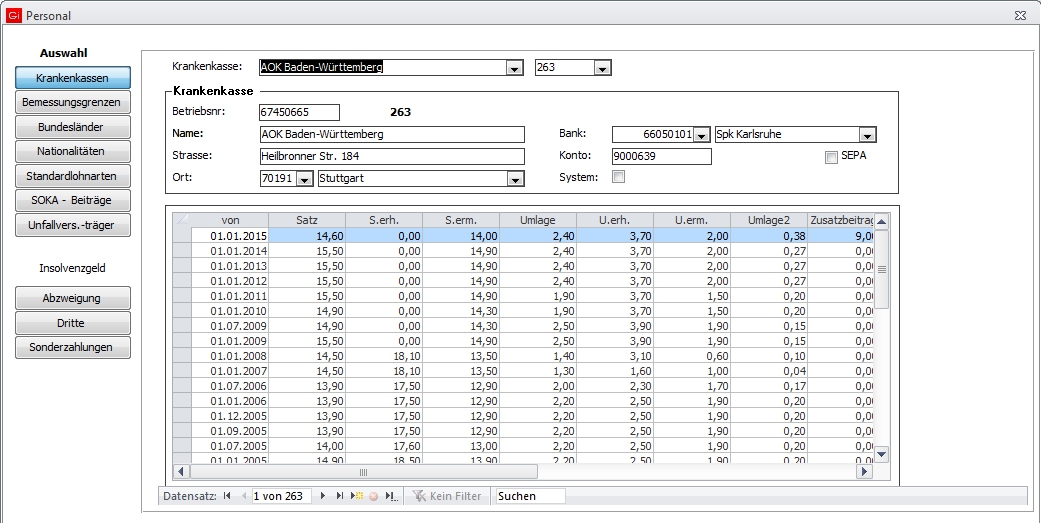This screenshot has width=1041, height=523.
Task: Select the date cell 01.07.2009
Action: [230, 326]
